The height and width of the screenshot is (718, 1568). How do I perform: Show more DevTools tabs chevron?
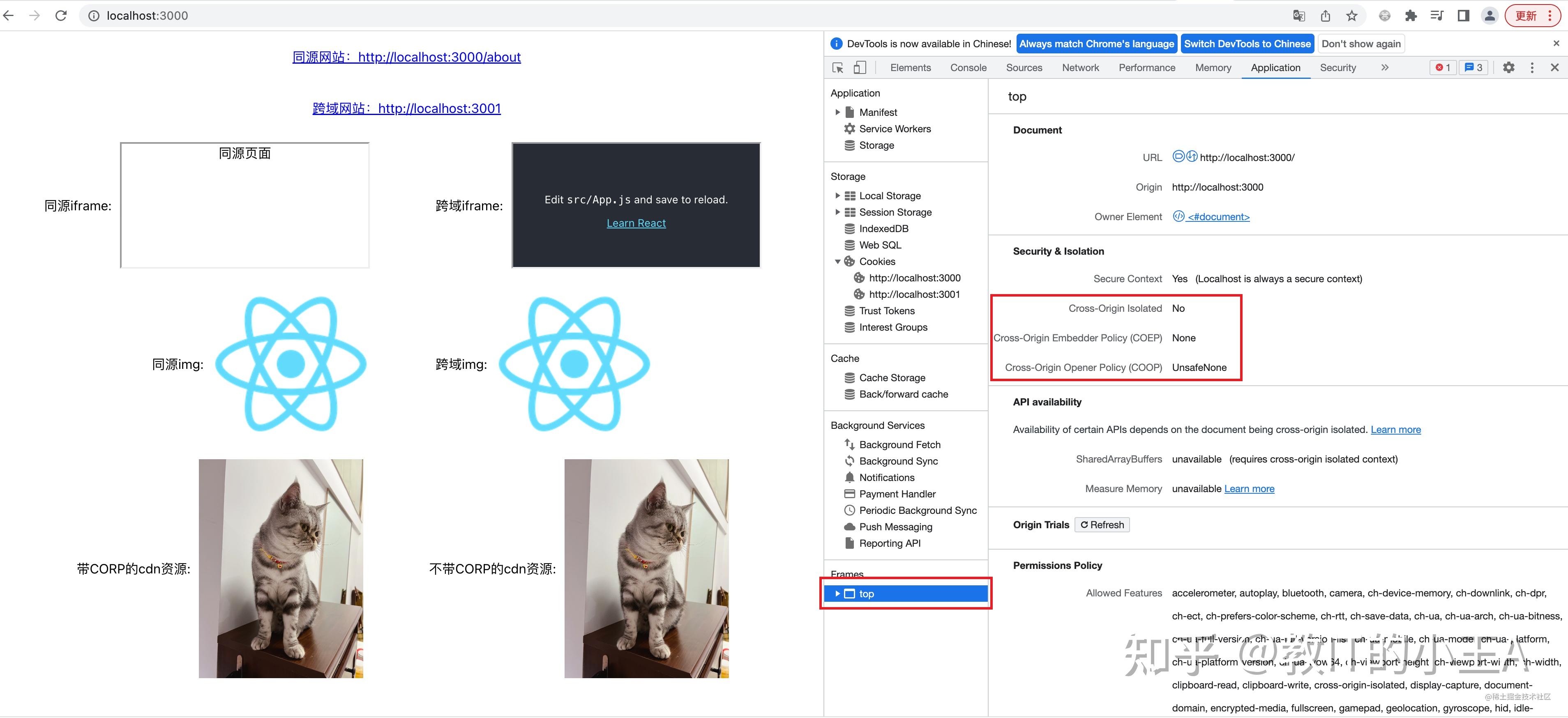pyautogui.click(x=1385, y=67)
